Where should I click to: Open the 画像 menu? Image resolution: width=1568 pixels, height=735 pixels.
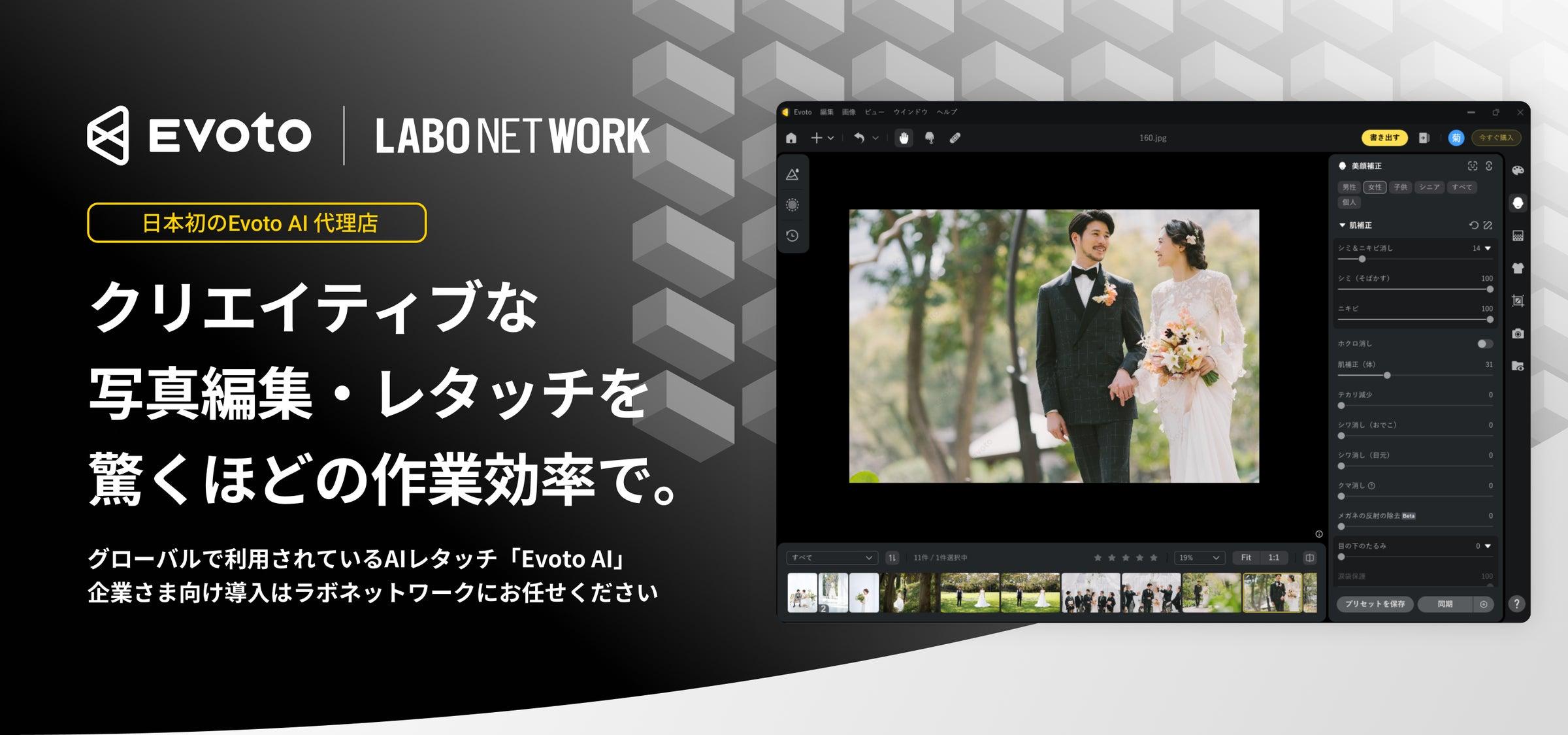(x=849, y=112)
